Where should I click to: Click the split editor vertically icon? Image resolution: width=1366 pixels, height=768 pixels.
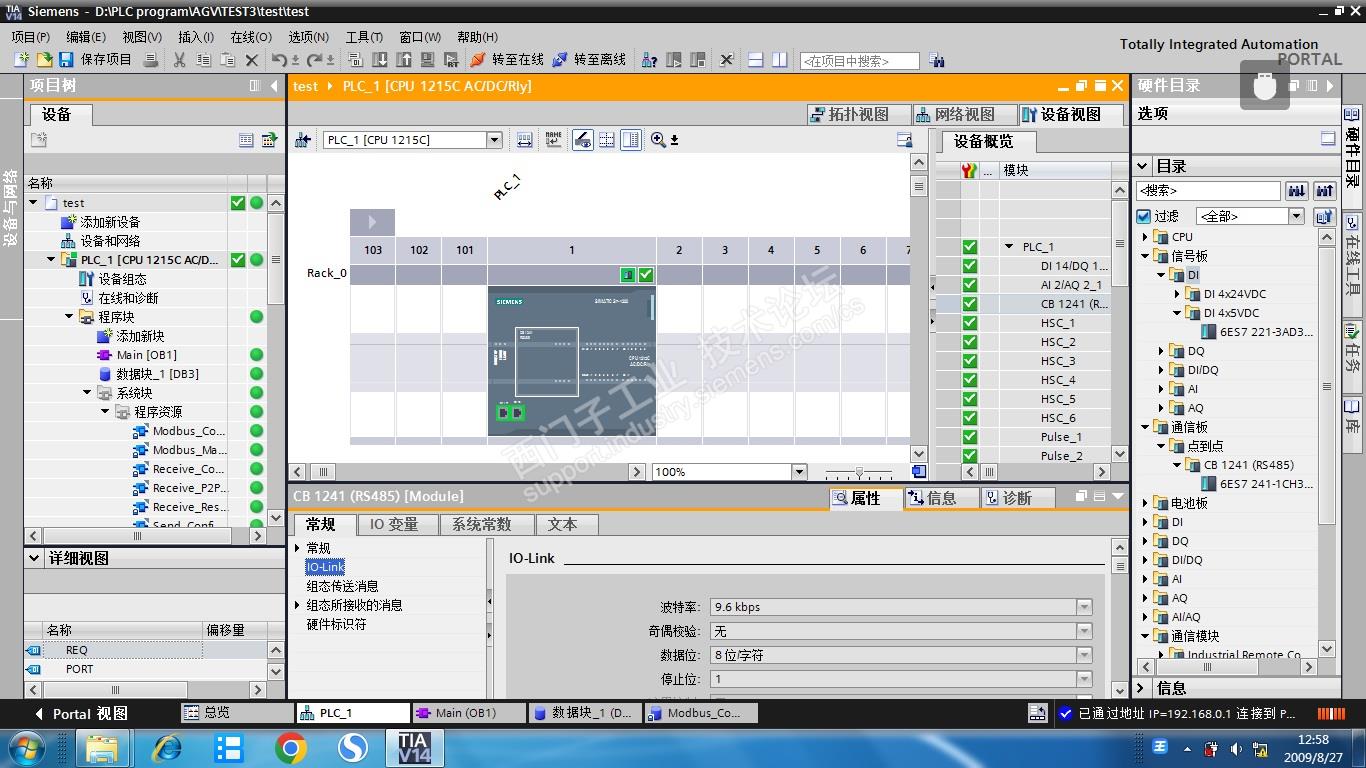pos(780,60)
